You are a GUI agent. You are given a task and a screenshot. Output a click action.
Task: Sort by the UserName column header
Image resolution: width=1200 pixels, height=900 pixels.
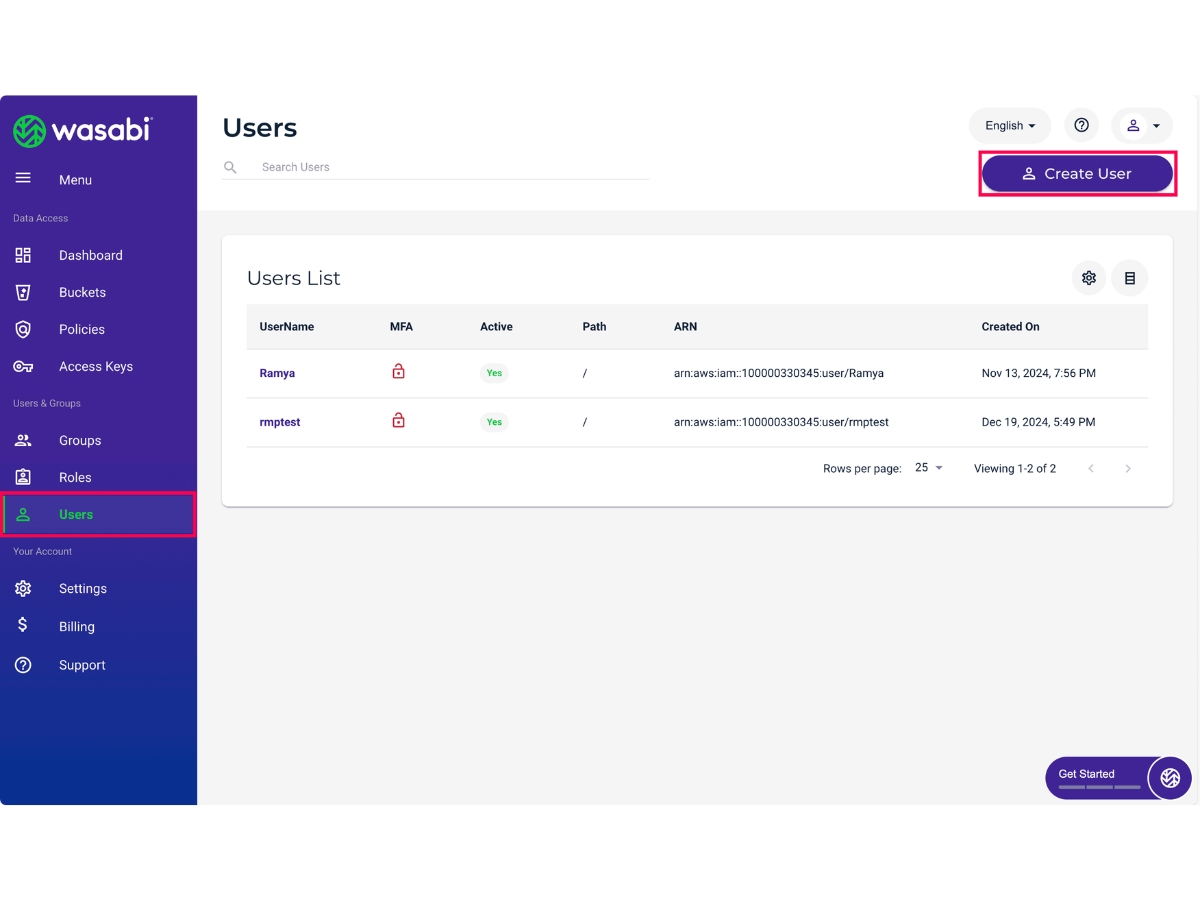click(x=287, y=326)
